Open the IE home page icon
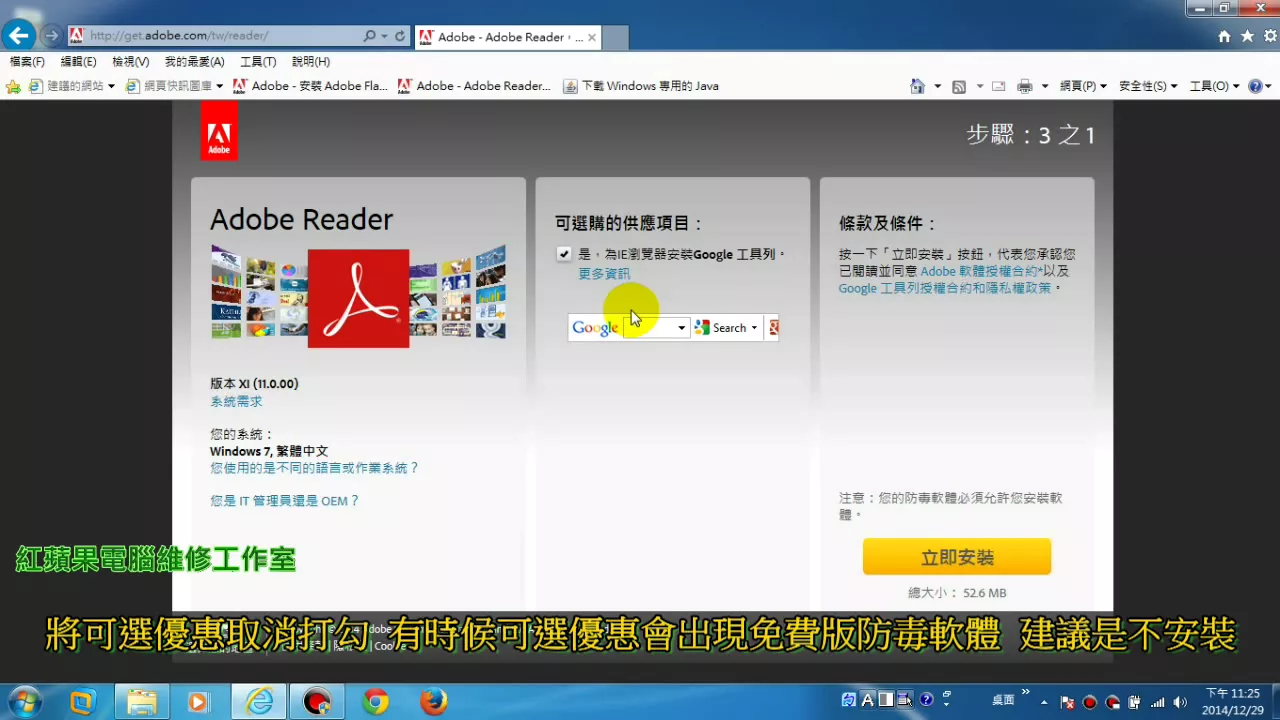Screen dimensions: 1280x720 point(1224,36)
